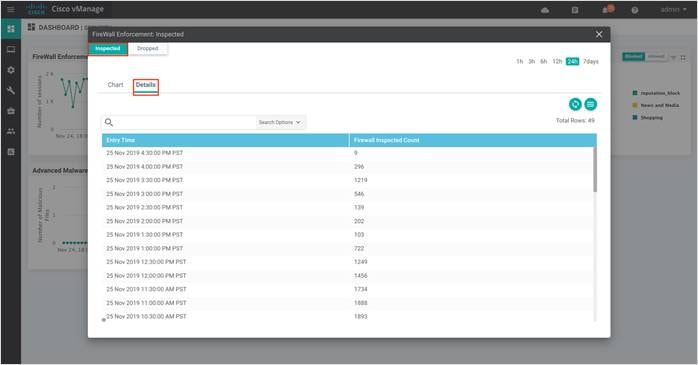Set time range to 12h
The image size is (698, 365).
[557, 61]
